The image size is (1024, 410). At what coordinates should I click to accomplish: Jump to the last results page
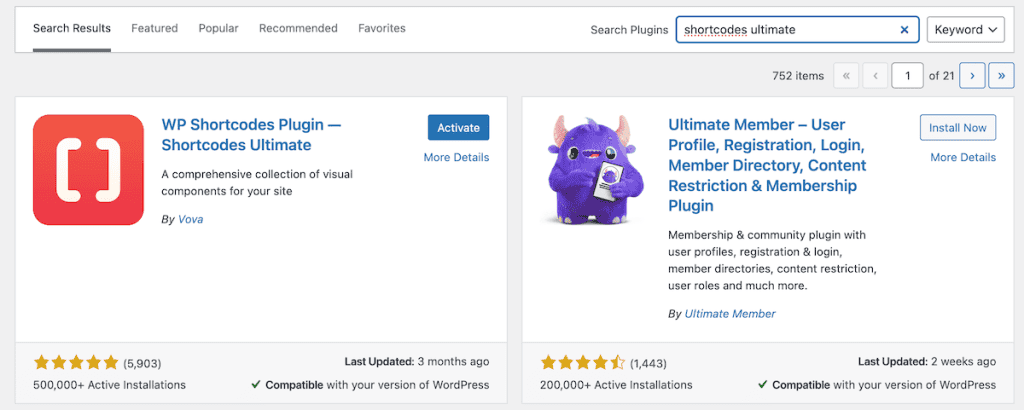pos(1000,75)
